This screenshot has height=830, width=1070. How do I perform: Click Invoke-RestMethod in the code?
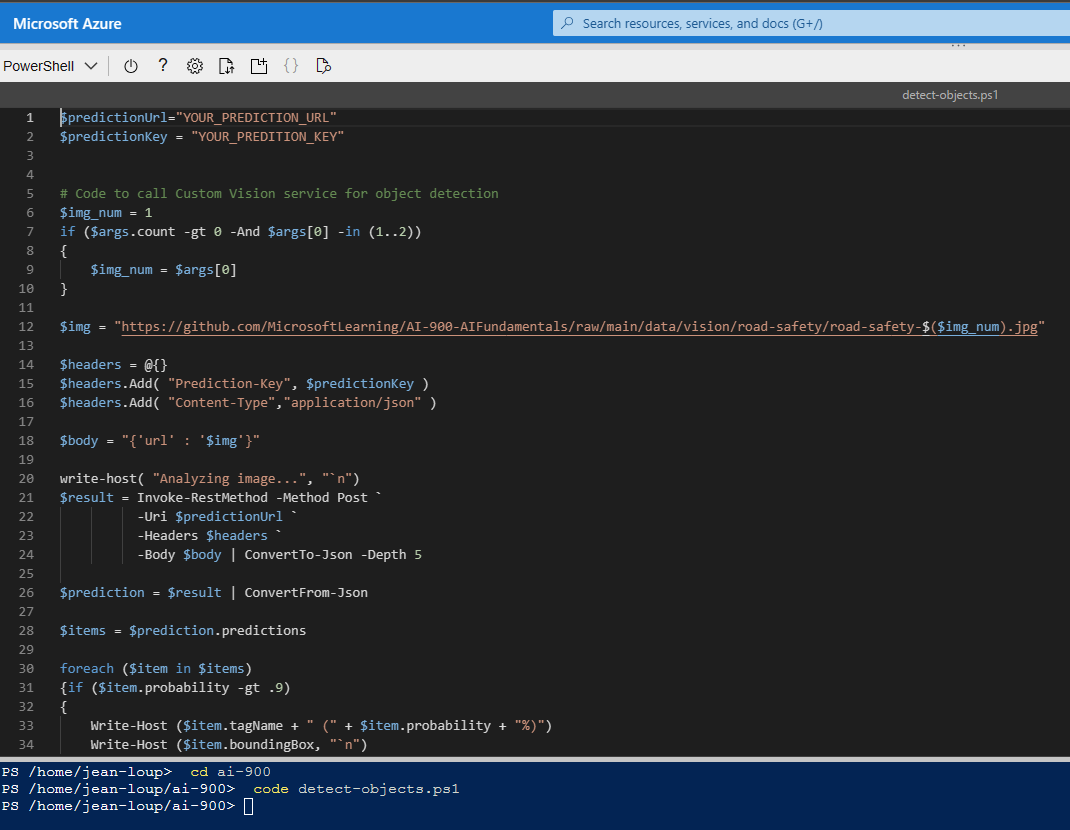tap(202, 498)
